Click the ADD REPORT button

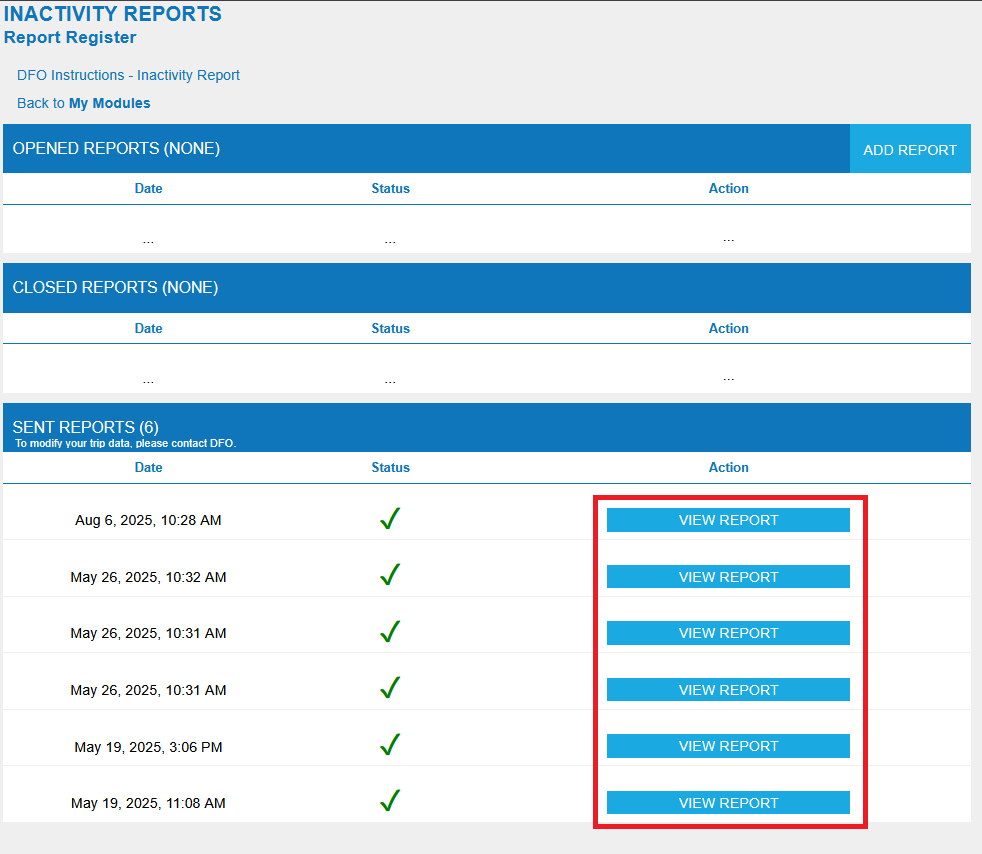[910, 149]
